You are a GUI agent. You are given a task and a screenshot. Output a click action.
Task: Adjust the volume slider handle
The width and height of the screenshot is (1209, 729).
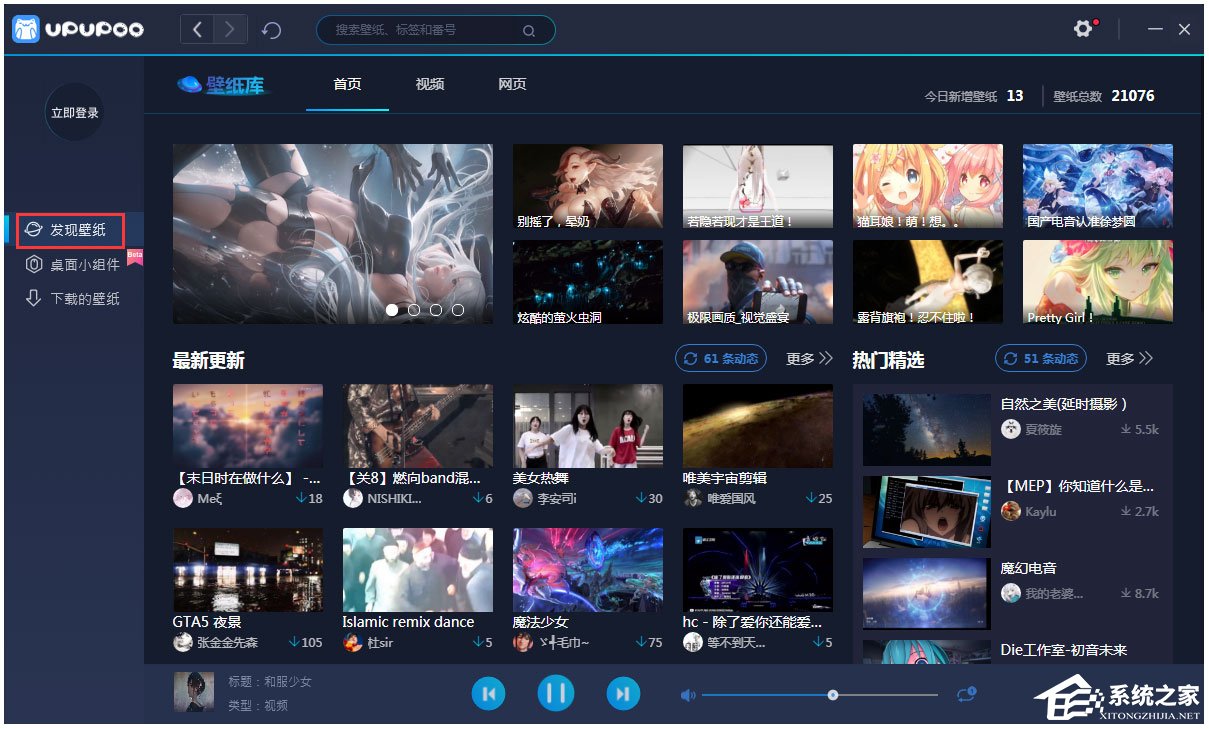[833, 695]
